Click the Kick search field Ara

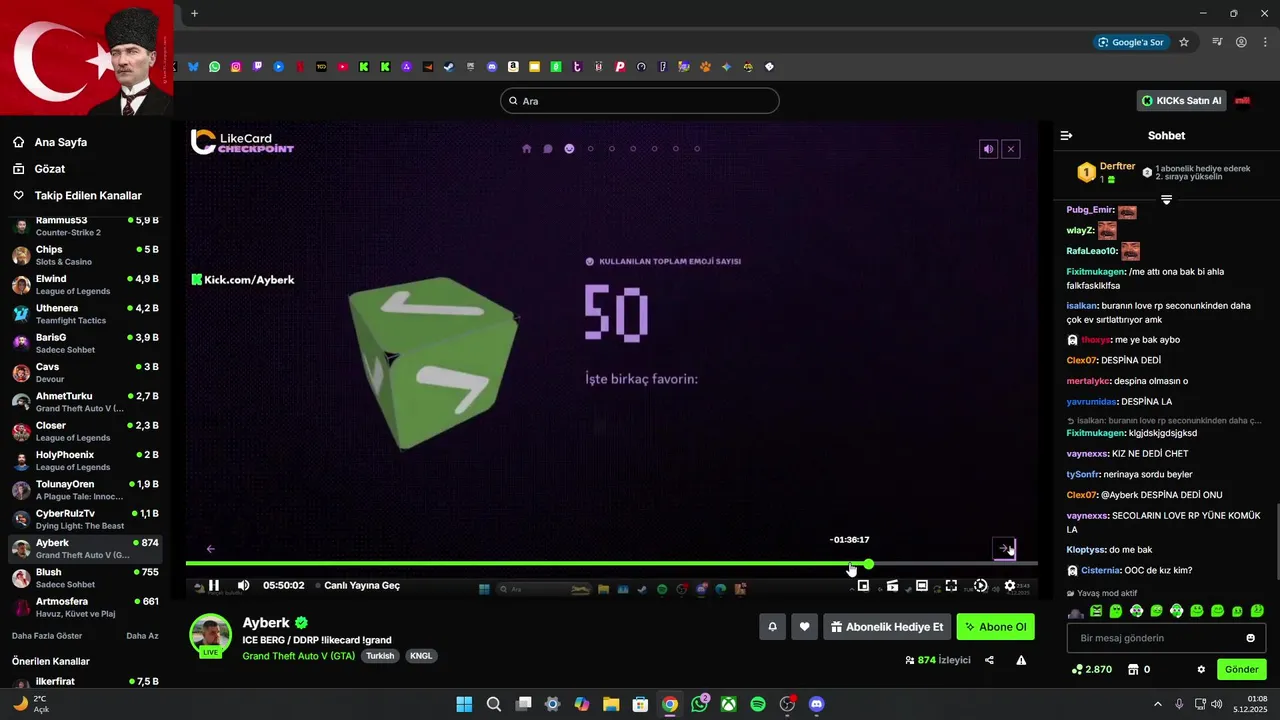[x=640, y=101]
